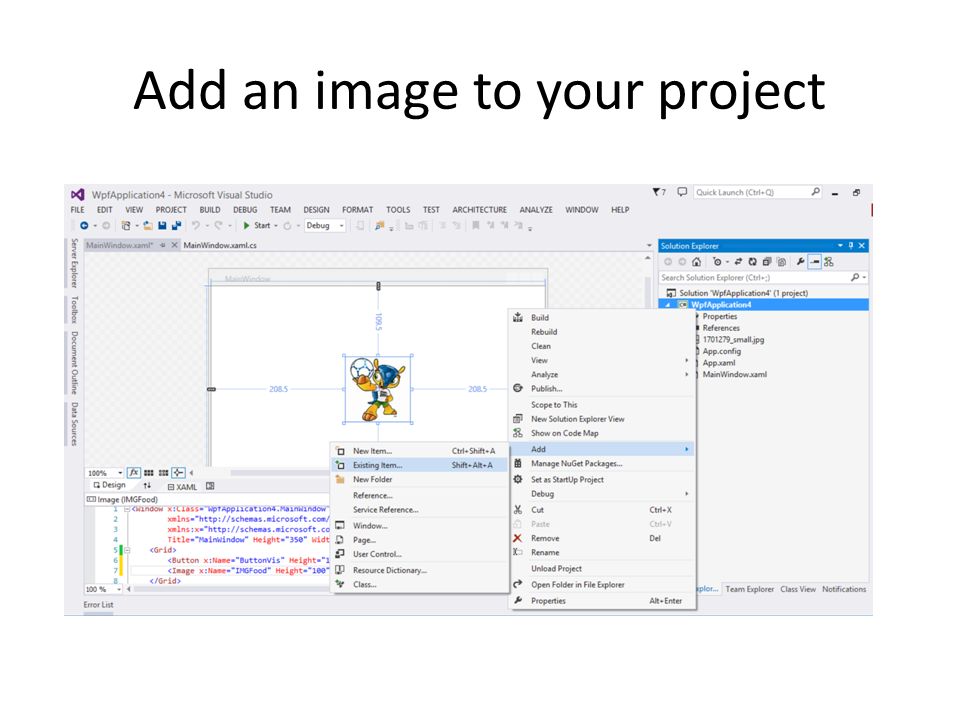This screenshot has width=960, height=720.
Task: Collapse the Grid element in XAML
Action: (127, 550)
